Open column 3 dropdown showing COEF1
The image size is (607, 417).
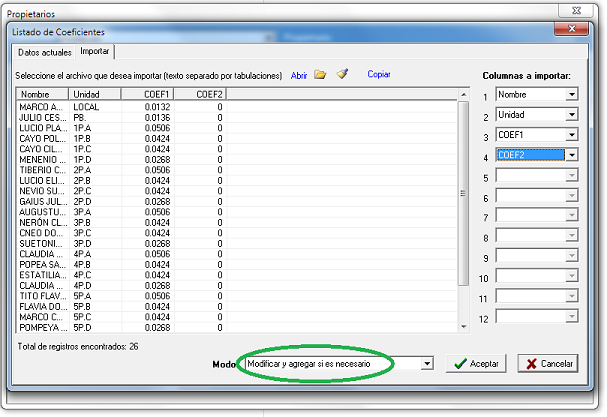tap(571, 135)
